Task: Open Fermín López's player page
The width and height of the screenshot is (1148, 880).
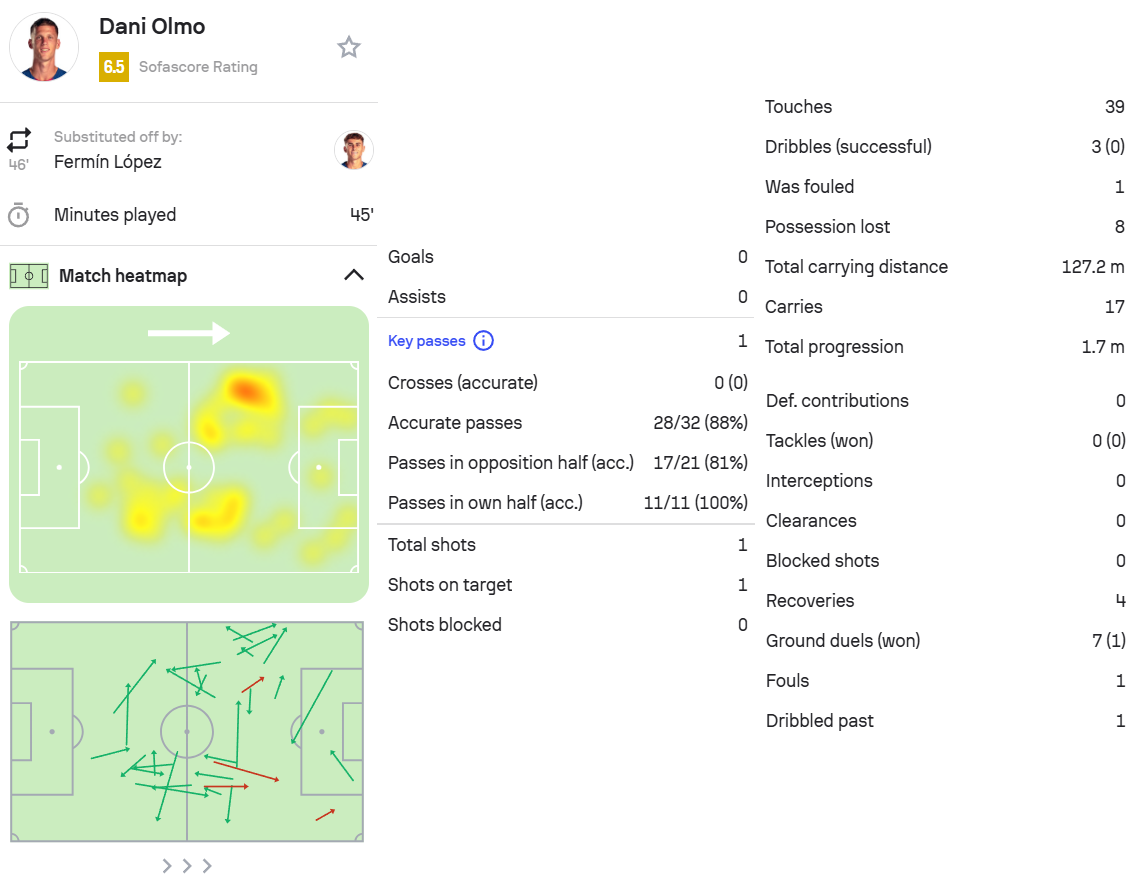Action: [x=108, y=162]
